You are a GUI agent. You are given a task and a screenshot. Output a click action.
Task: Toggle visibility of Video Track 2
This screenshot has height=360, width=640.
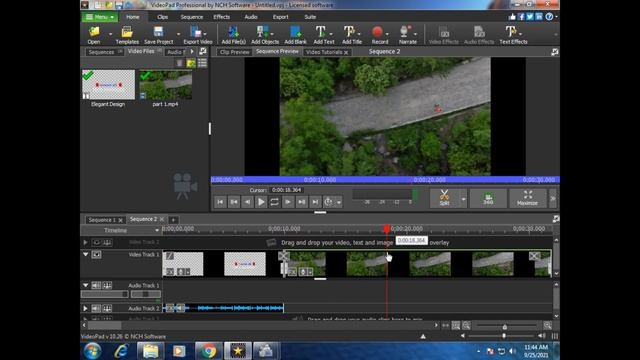(96, 242)
